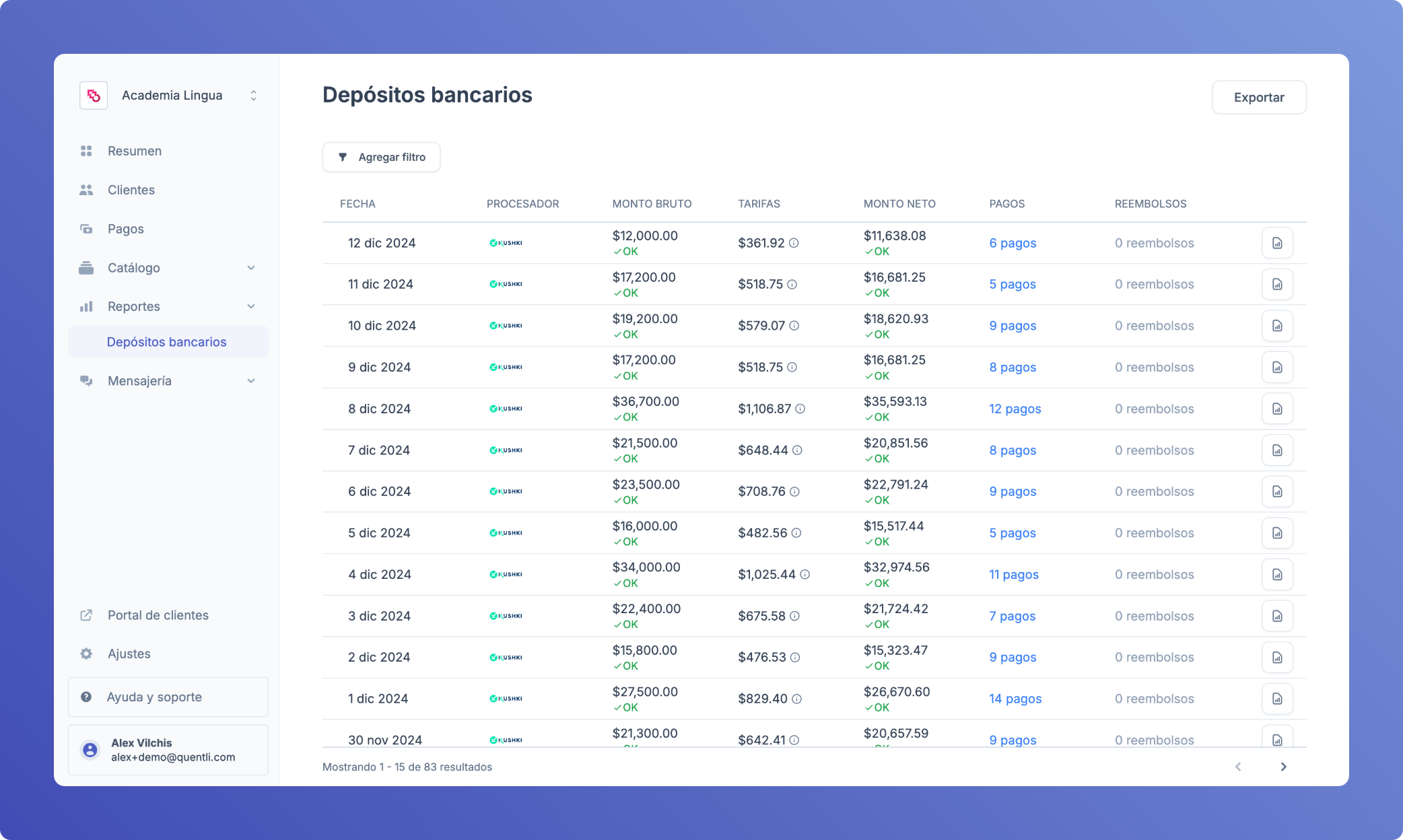Viewport: 1403px width, 840px height.
Task: Open Academia Lingua account switcher arrows
Action: click(x=253, y=96)
